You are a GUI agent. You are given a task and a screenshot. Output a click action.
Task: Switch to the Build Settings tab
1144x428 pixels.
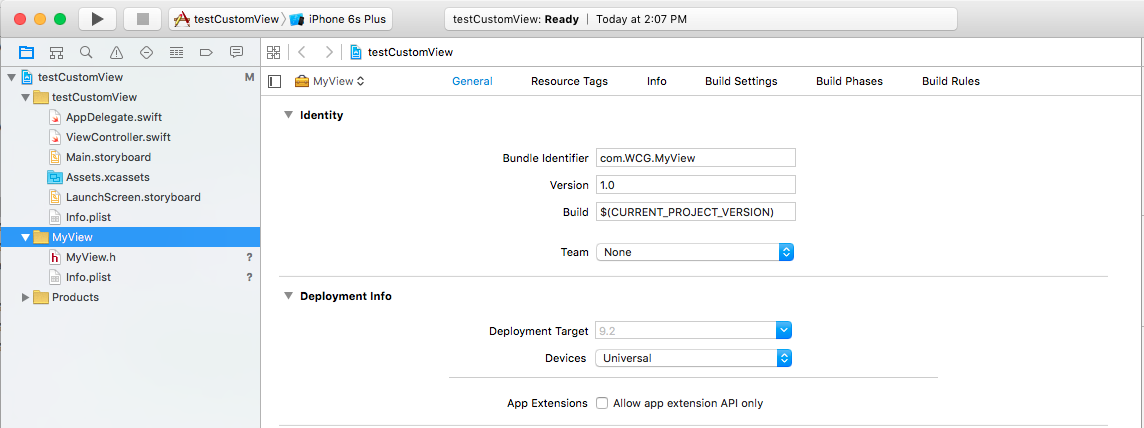[x=741, y=81]
